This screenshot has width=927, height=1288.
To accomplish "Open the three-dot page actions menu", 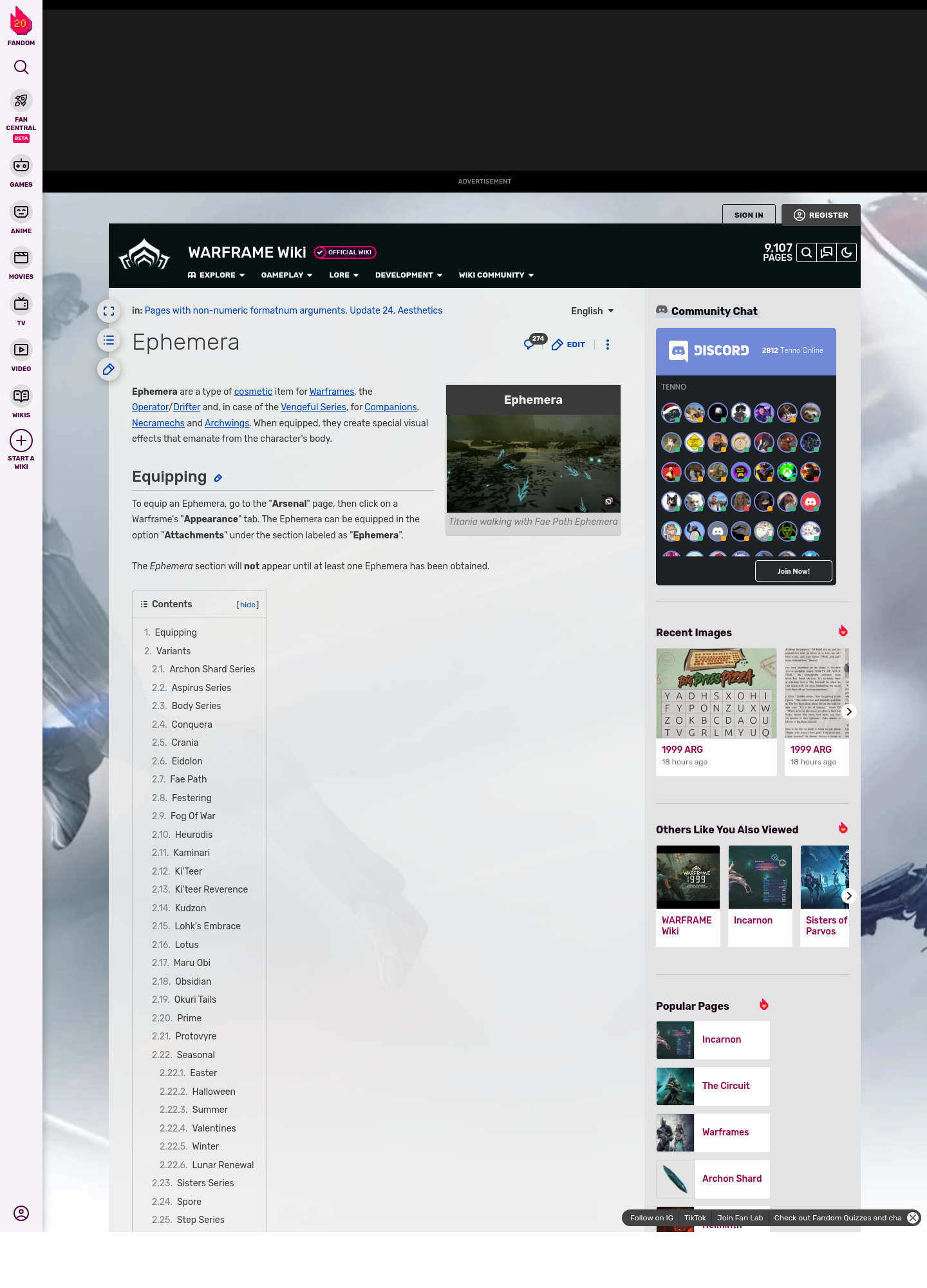I will pos(608,345).
